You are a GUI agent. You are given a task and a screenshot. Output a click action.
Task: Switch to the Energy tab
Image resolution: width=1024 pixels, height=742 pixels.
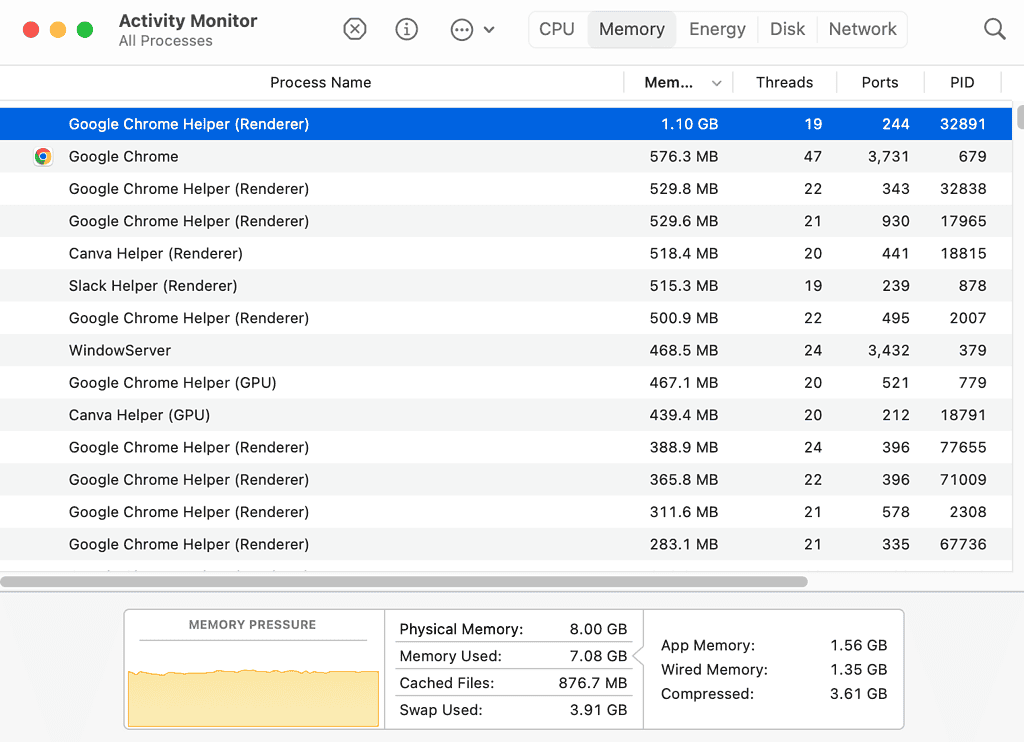(716, 29)
